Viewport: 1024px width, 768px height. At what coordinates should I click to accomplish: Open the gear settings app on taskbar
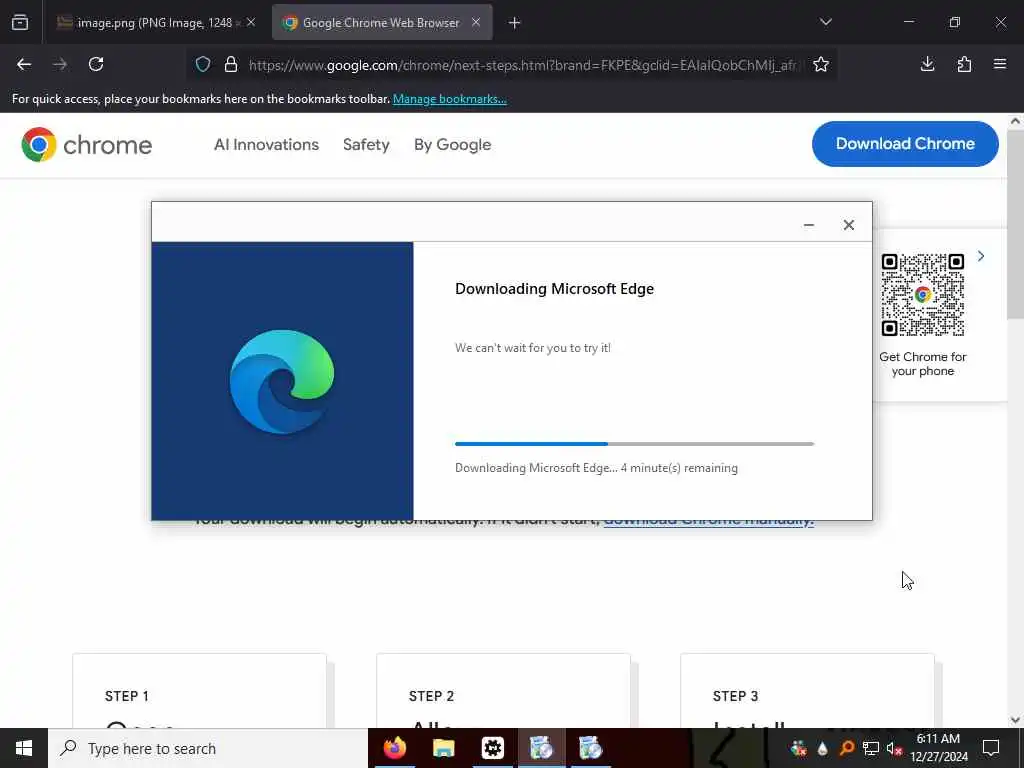point(492,748)
